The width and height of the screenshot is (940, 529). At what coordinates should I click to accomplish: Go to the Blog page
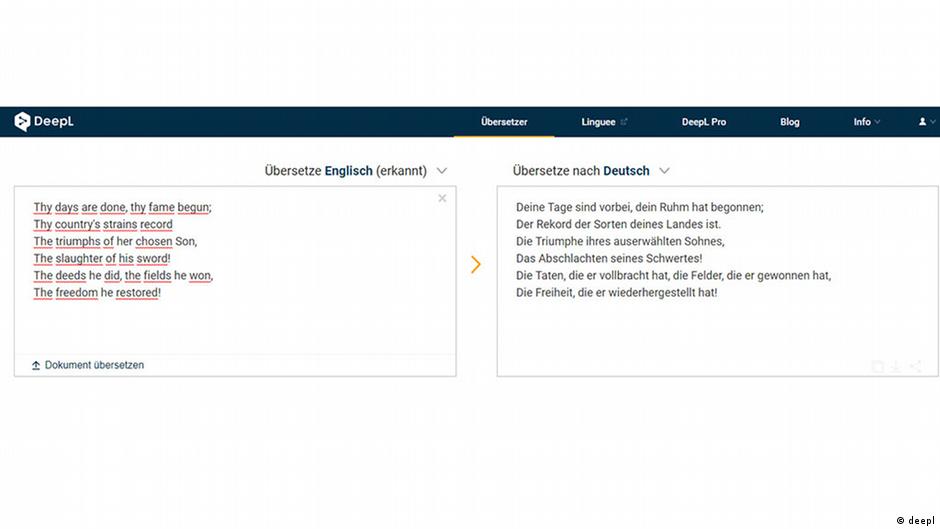[790, 122]
